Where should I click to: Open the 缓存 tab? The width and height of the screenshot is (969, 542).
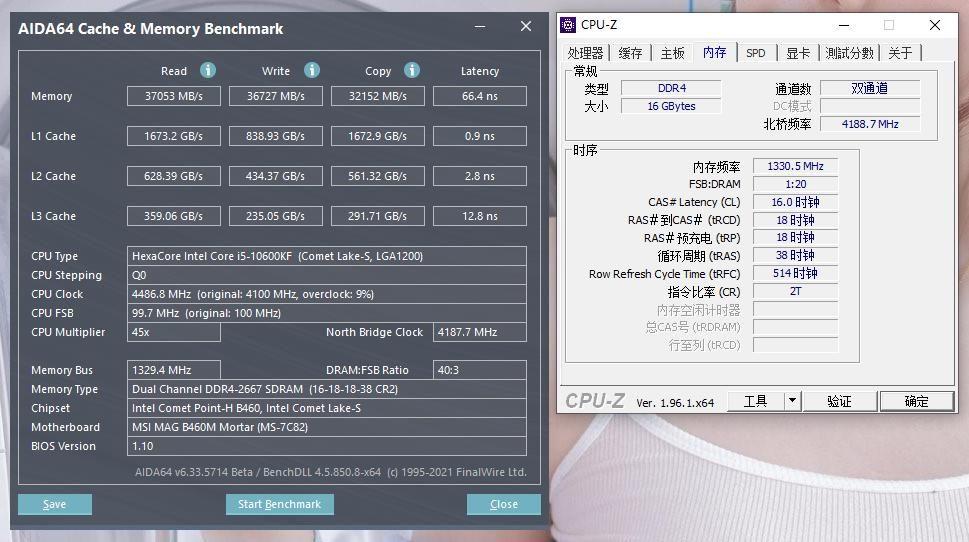[631, 53]
